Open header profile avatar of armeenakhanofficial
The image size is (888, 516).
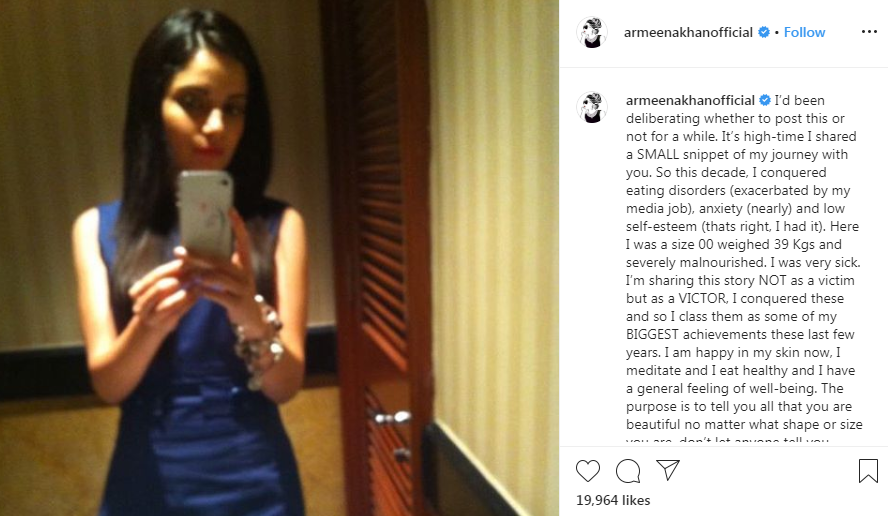[x=592, y=32]
